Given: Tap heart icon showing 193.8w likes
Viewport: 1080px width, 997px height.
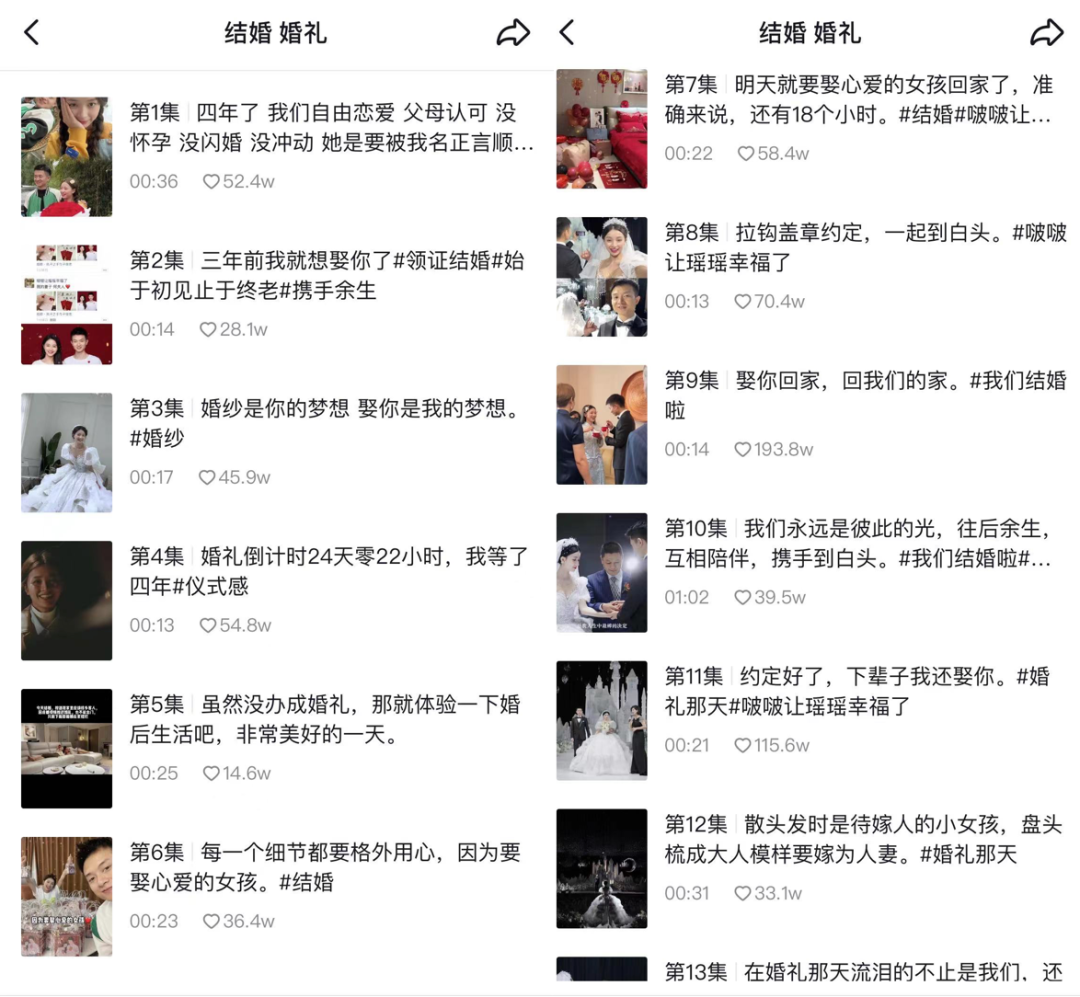Looking at the screenshot, I should [x=742, y=449].
